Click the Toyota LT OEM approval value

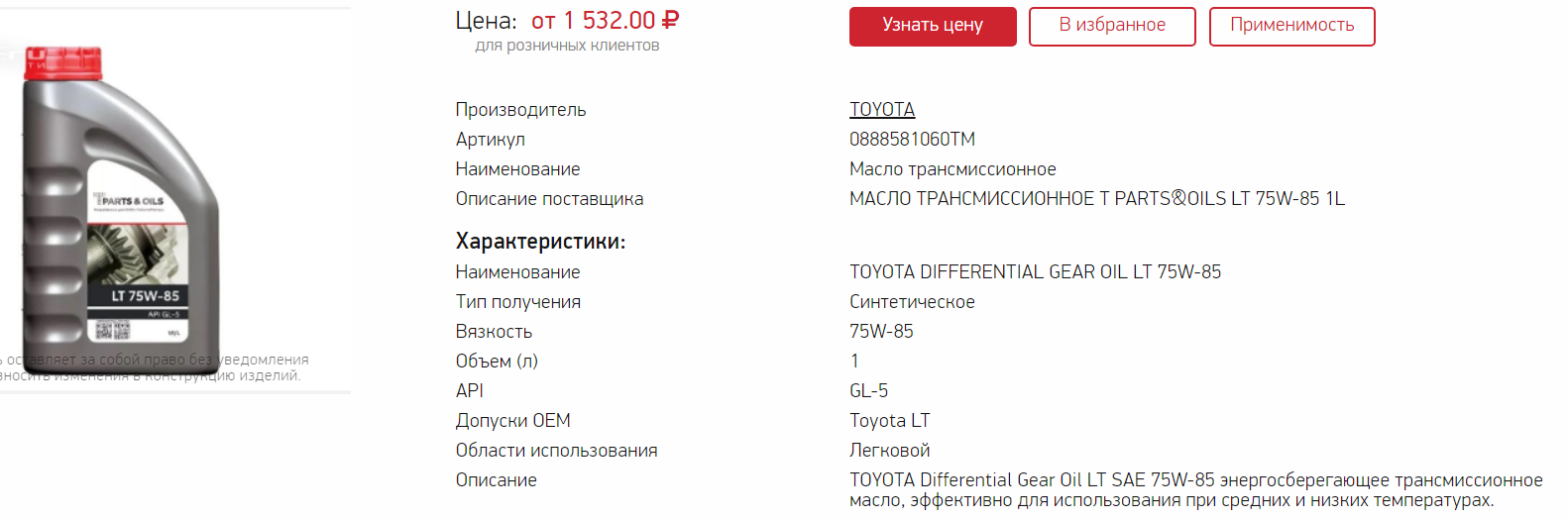tap(889, 420)
